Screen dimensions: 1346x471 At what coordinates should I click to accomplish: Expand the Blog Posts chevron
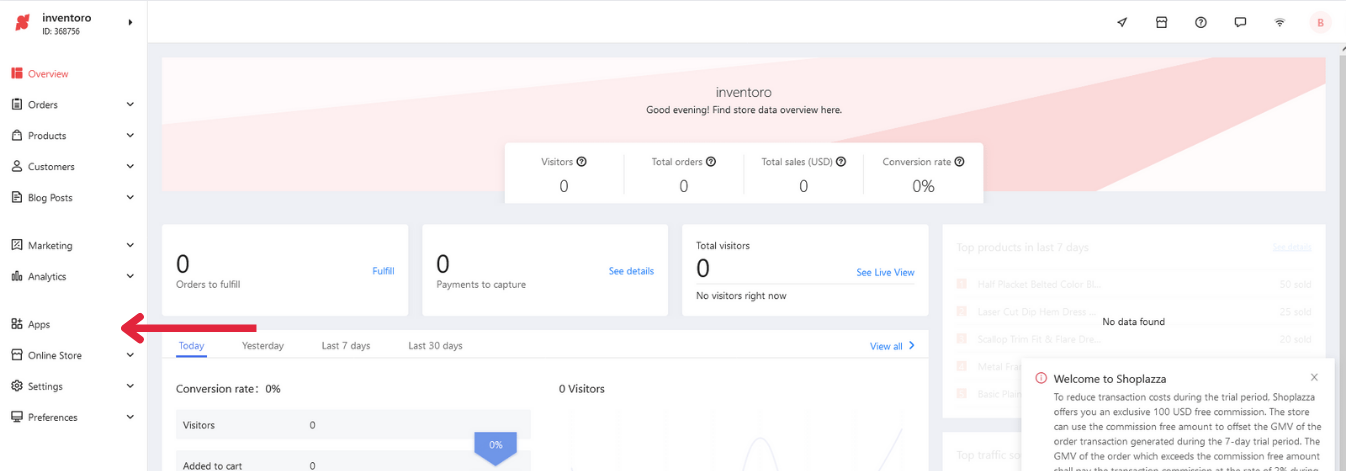(x=130, y=197)
